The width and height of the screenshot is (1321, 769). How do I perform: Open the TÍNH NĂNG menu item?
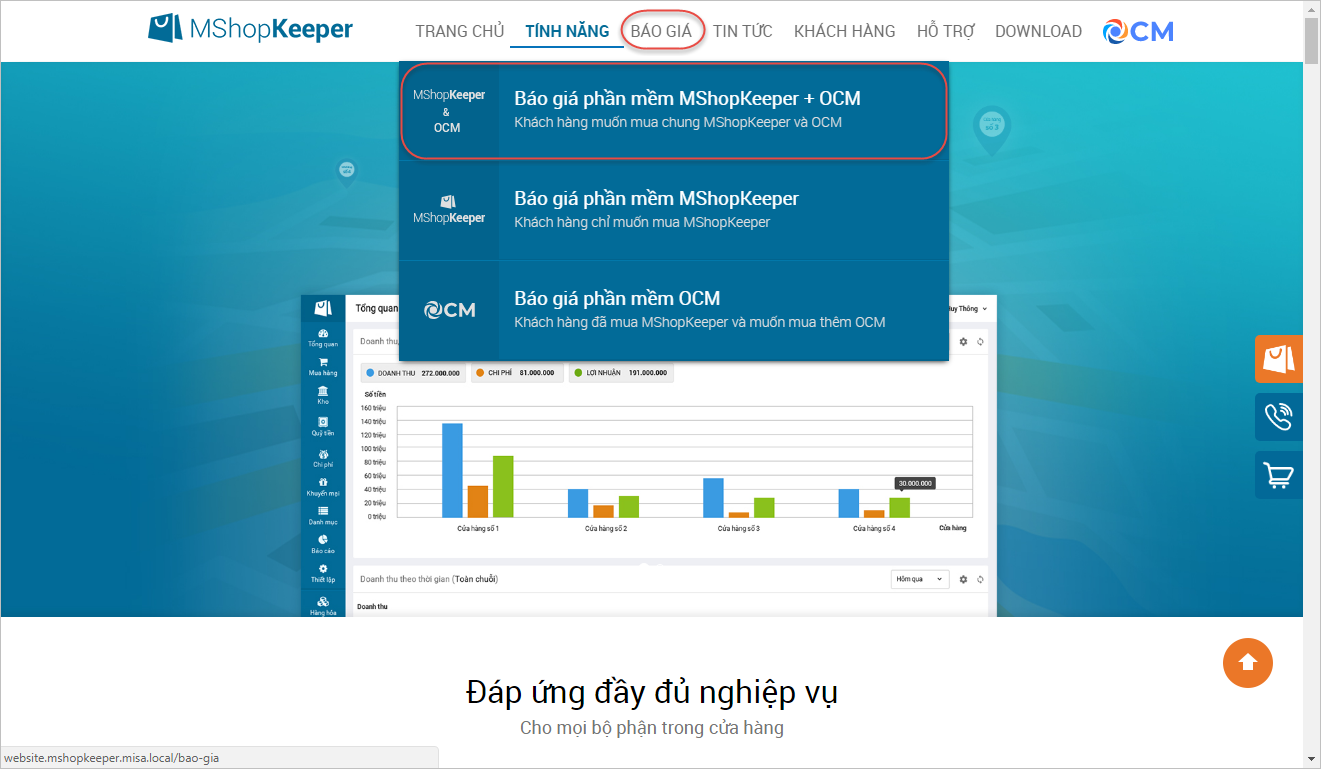pyautogui.click(x=567, y=31)
